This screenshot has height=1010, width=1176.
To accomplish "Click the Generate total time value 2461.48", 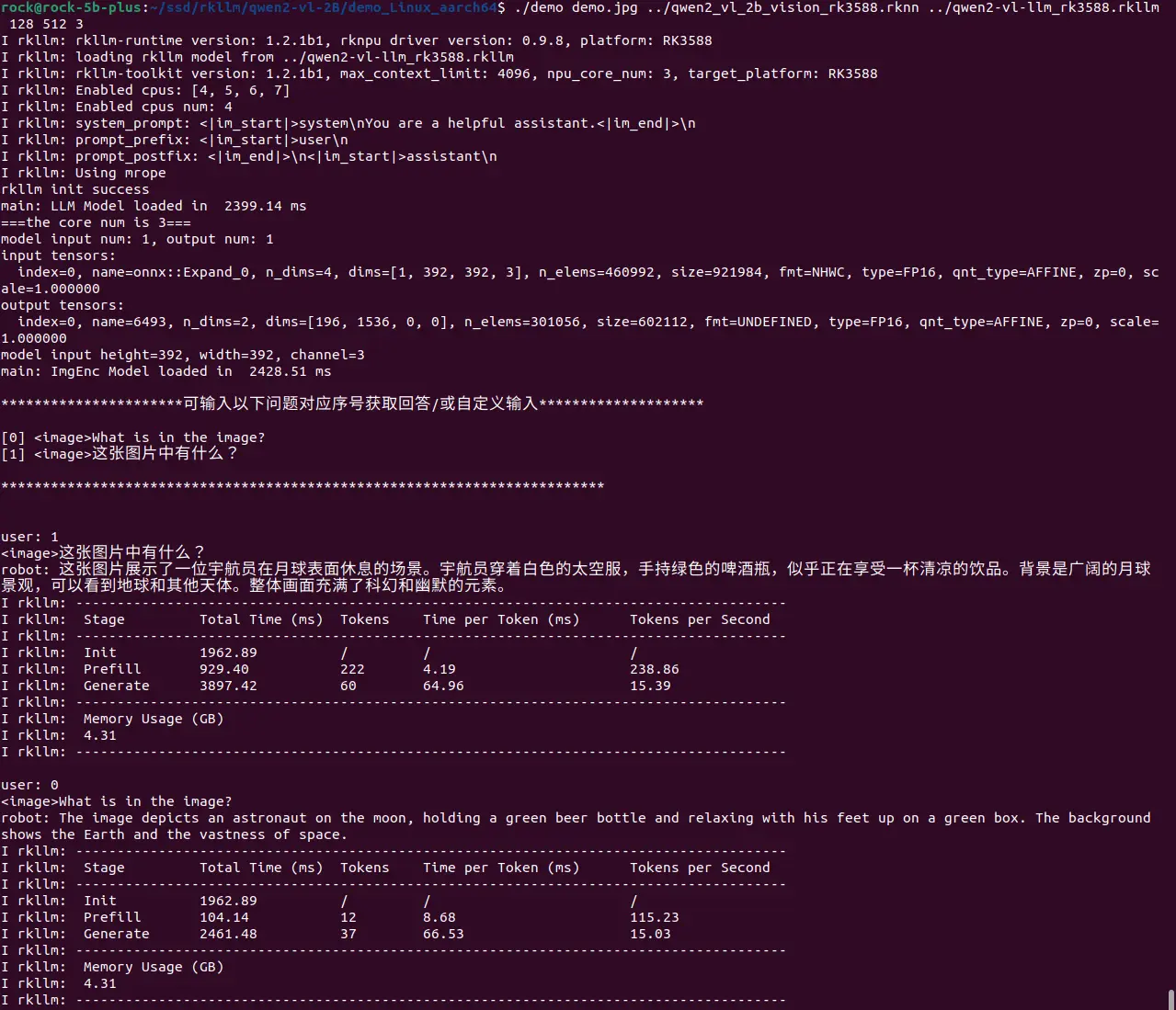I will tap(228, 934).
